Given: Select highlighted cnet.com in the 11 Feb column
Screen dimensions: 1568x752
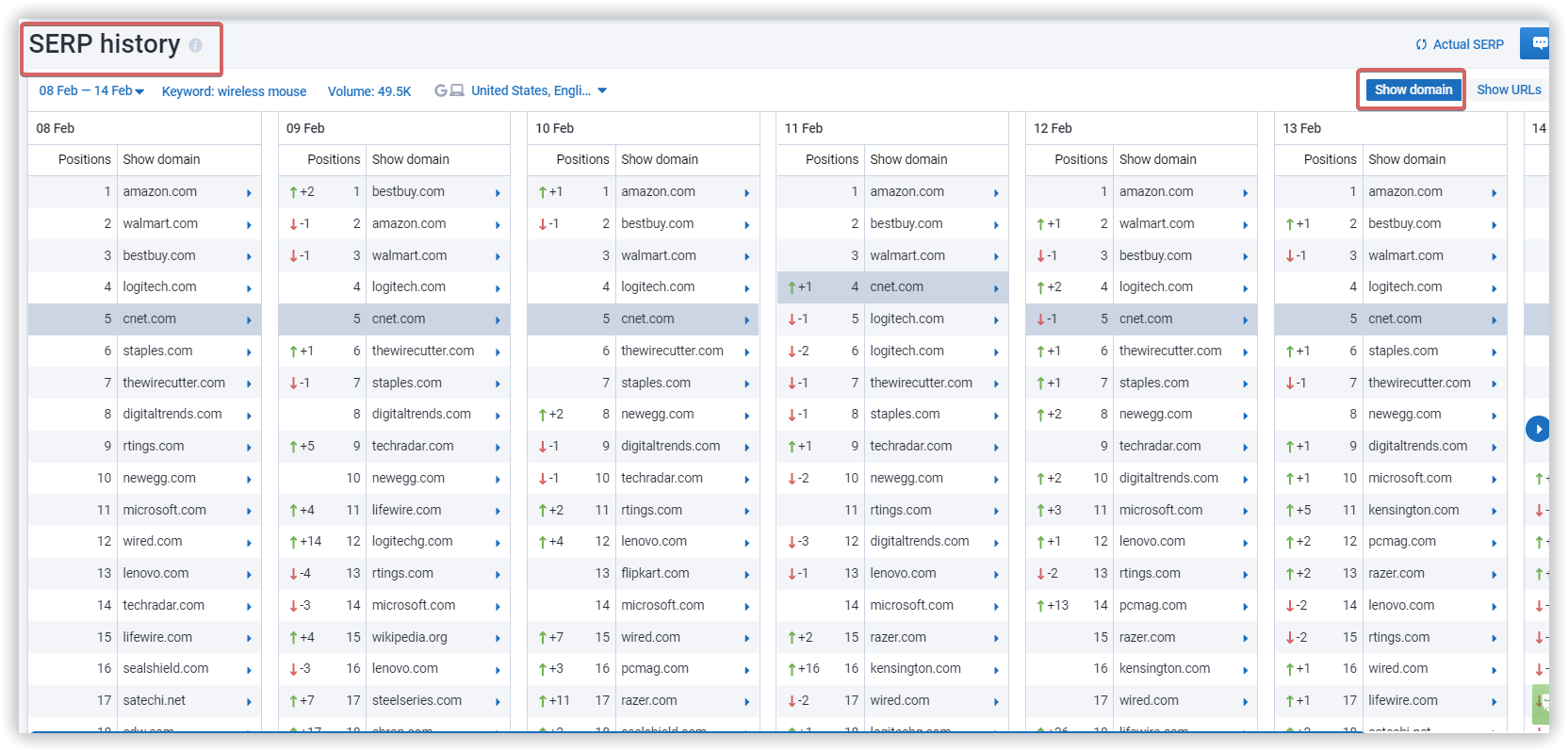Looking at the screenshot, I should tap(897, 286).
